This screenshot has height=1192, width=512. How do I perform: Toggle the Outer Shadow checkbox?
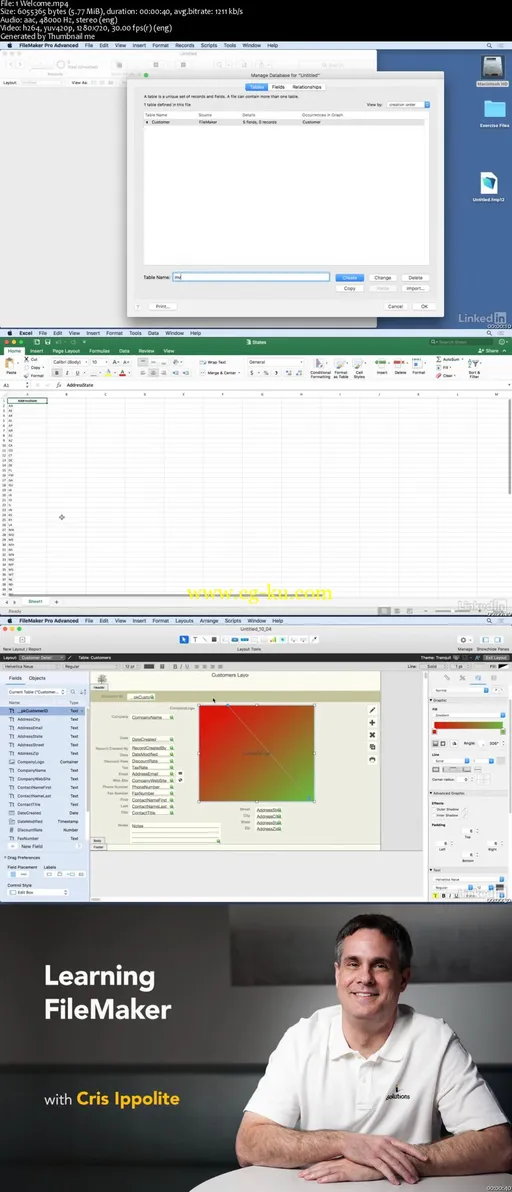click(x=433, y=809)
